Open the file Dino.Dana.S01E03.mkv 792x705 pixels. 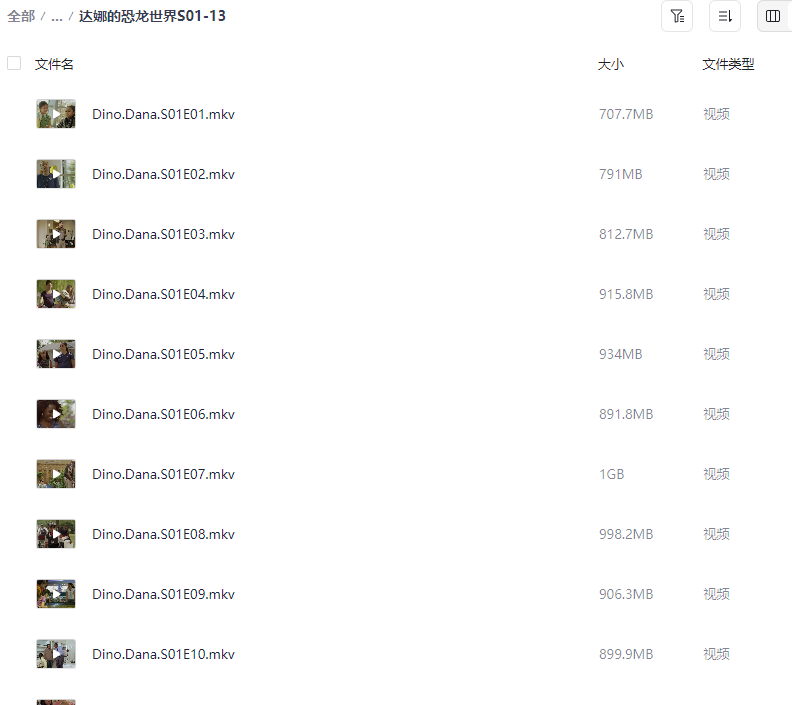pyautogui.click(x=163, y=234)
